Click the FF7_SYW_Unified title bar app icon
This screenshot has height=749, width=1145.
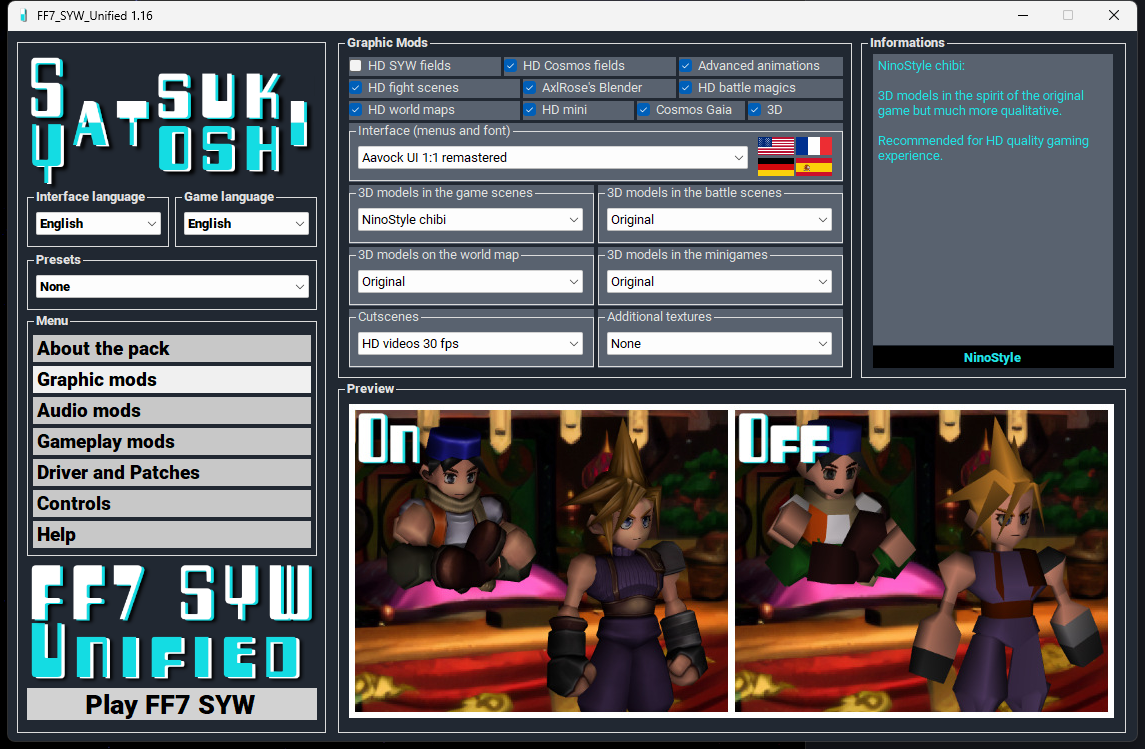tap(23, 15)
